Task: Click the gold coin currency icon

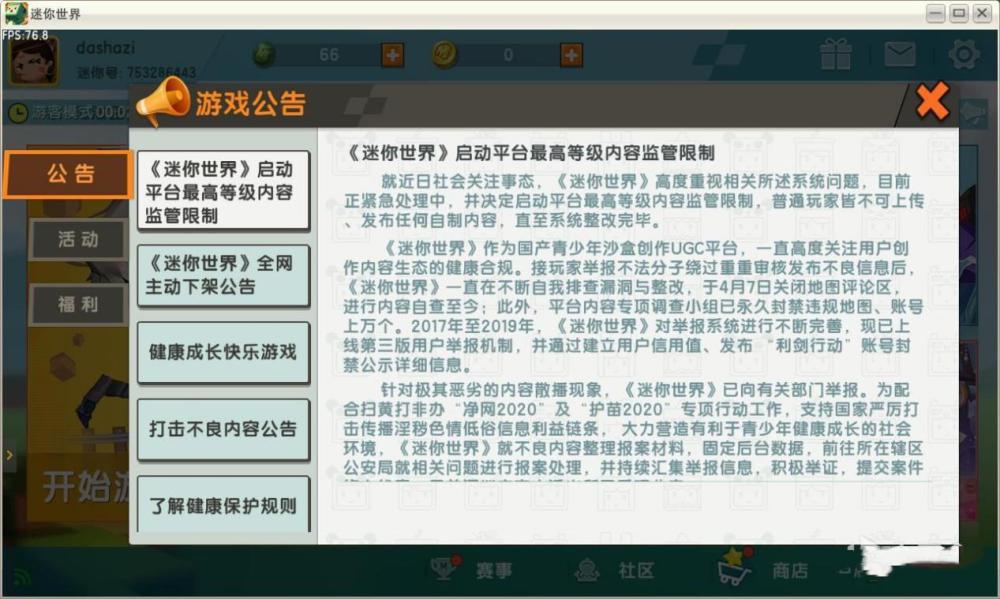Action: [444, 55]
